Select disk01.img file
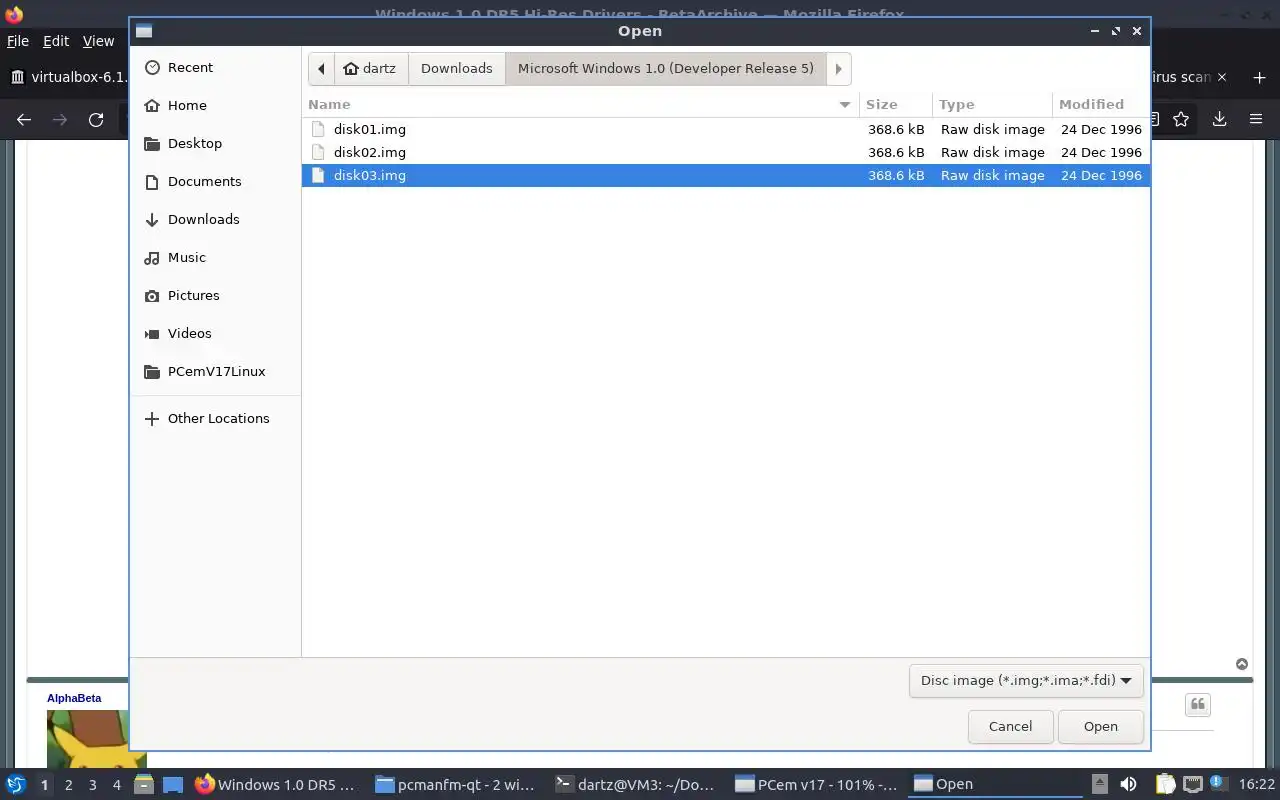This screenshot has height=800, width=1280. [x=725, y=129]
